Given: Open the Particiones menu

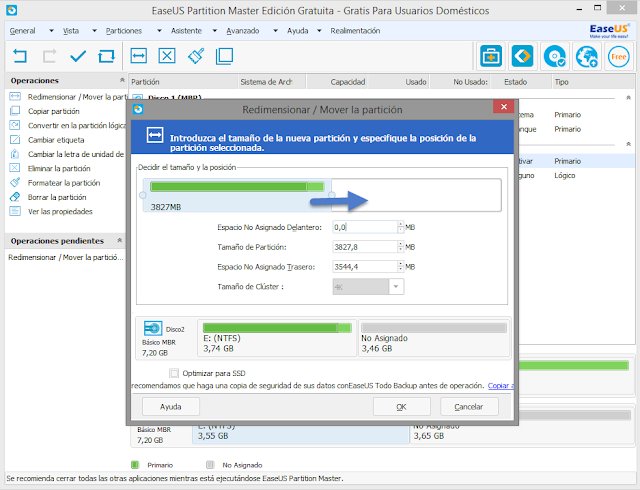Looking at the screenshot, I should [124, 31].
